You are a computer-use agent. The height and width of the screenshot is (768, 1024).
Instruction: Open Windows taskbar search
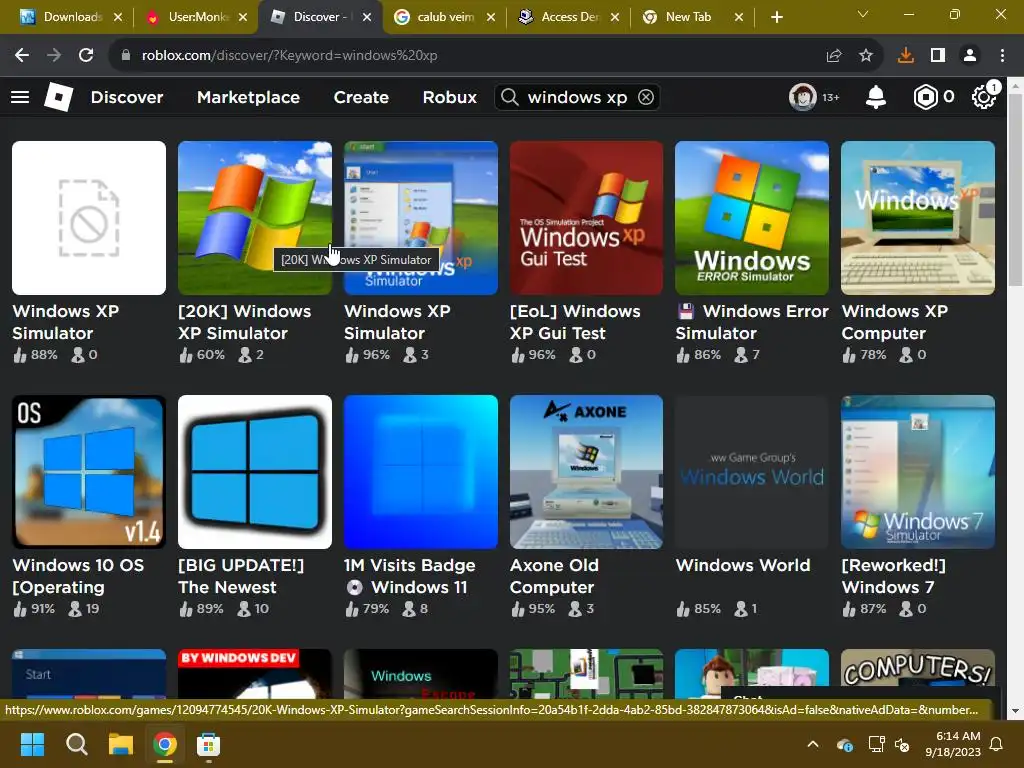[x=76, y=744]
